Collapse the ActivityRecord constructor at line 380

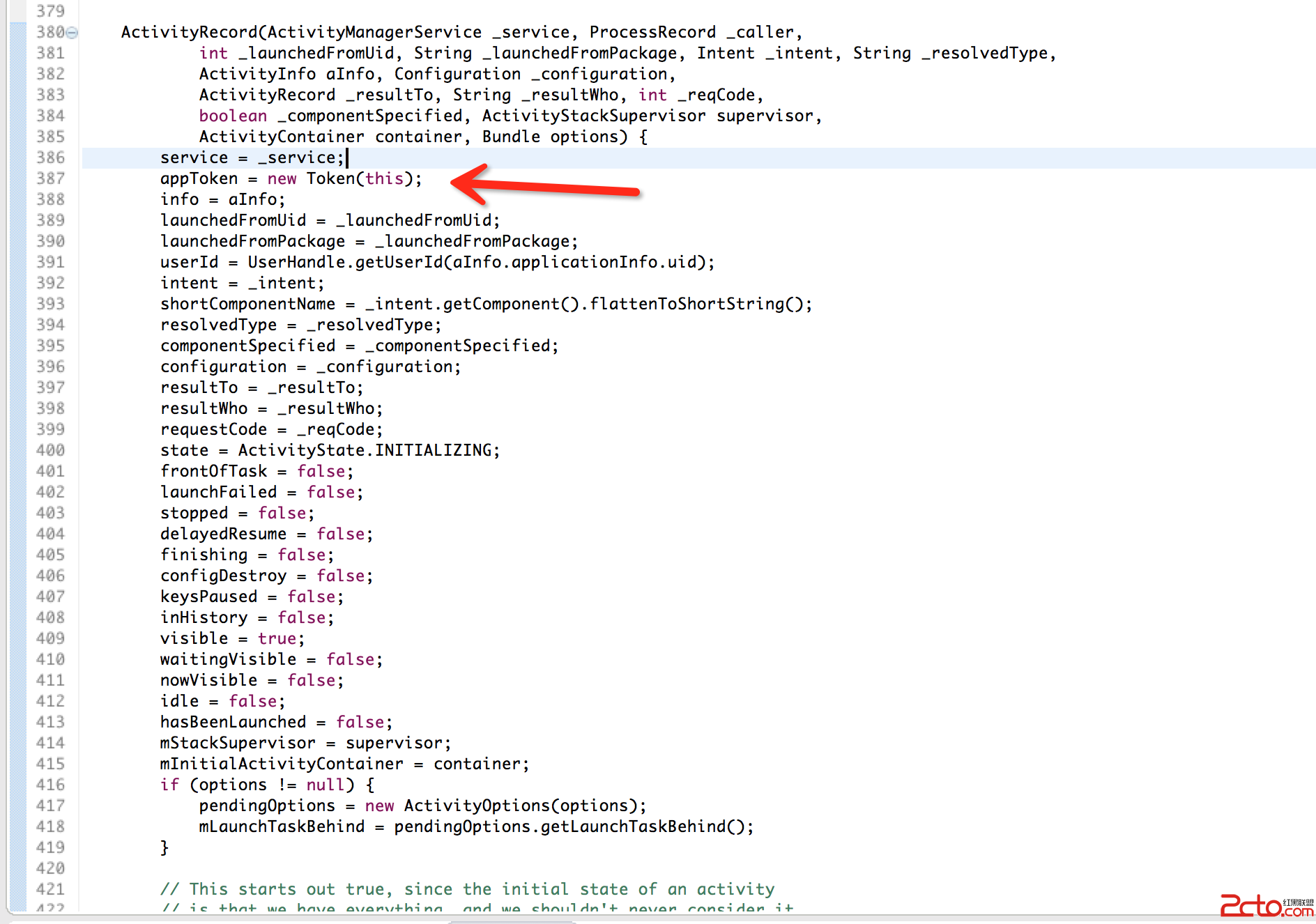(x=72, y=33)
